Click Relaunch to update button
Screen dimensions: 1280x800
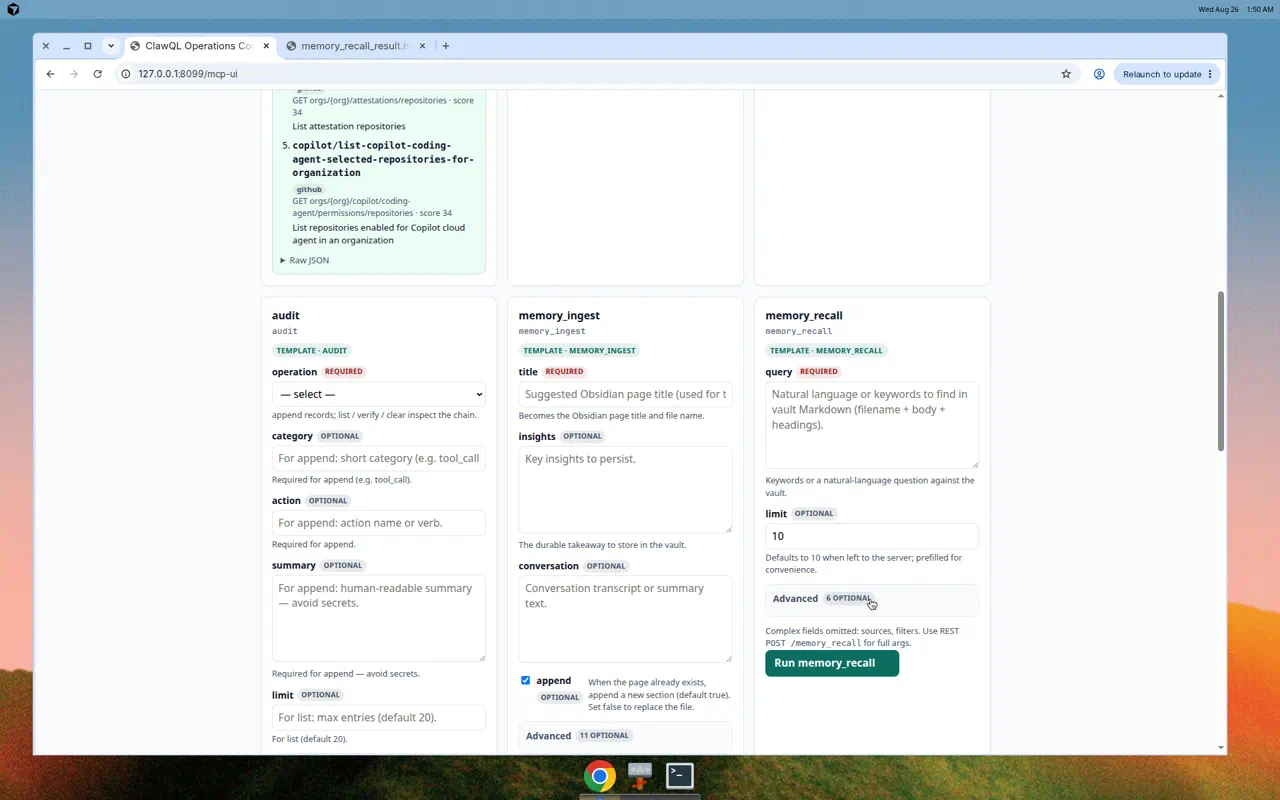click(x=1161, y=74)
